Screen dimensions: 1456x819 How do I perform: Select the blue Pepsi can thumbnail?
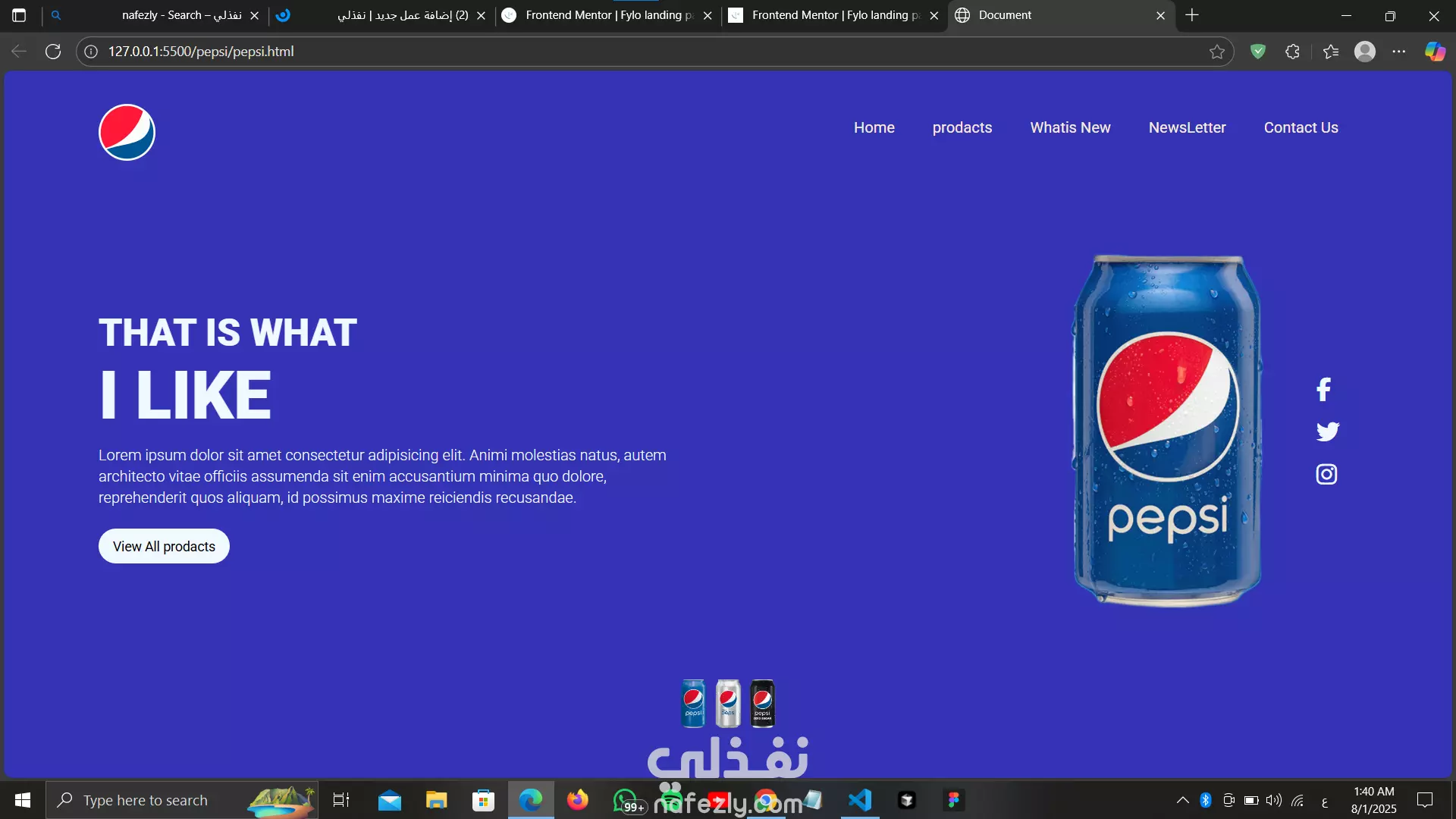click(x=693, y=704)
